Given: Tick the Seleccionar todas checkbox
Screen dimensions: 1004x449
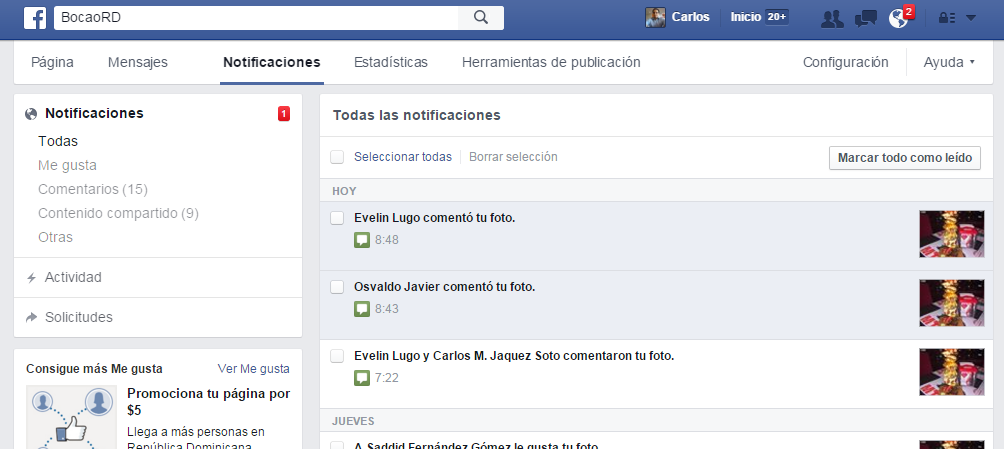Looking at the screenshot, I should click(337, 157).
